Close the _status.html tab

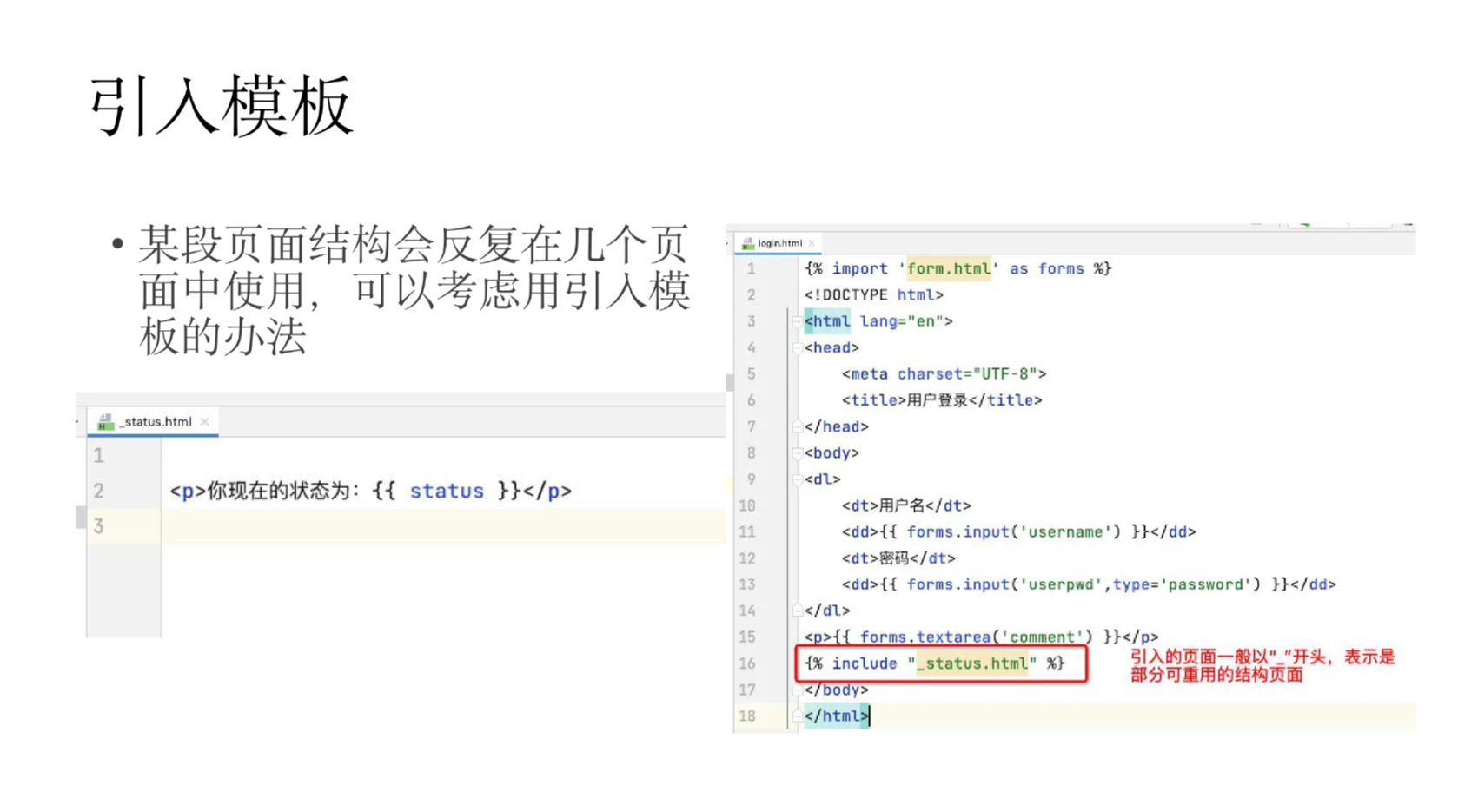pos(205,421)
